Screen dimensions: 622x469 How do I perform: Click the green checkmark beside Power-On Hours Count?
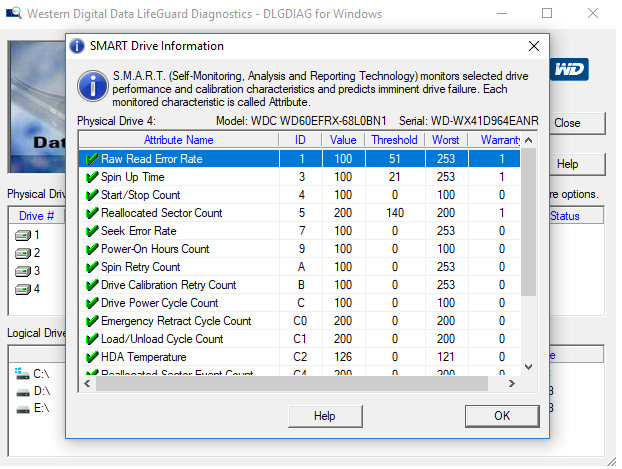pos(92,249)
